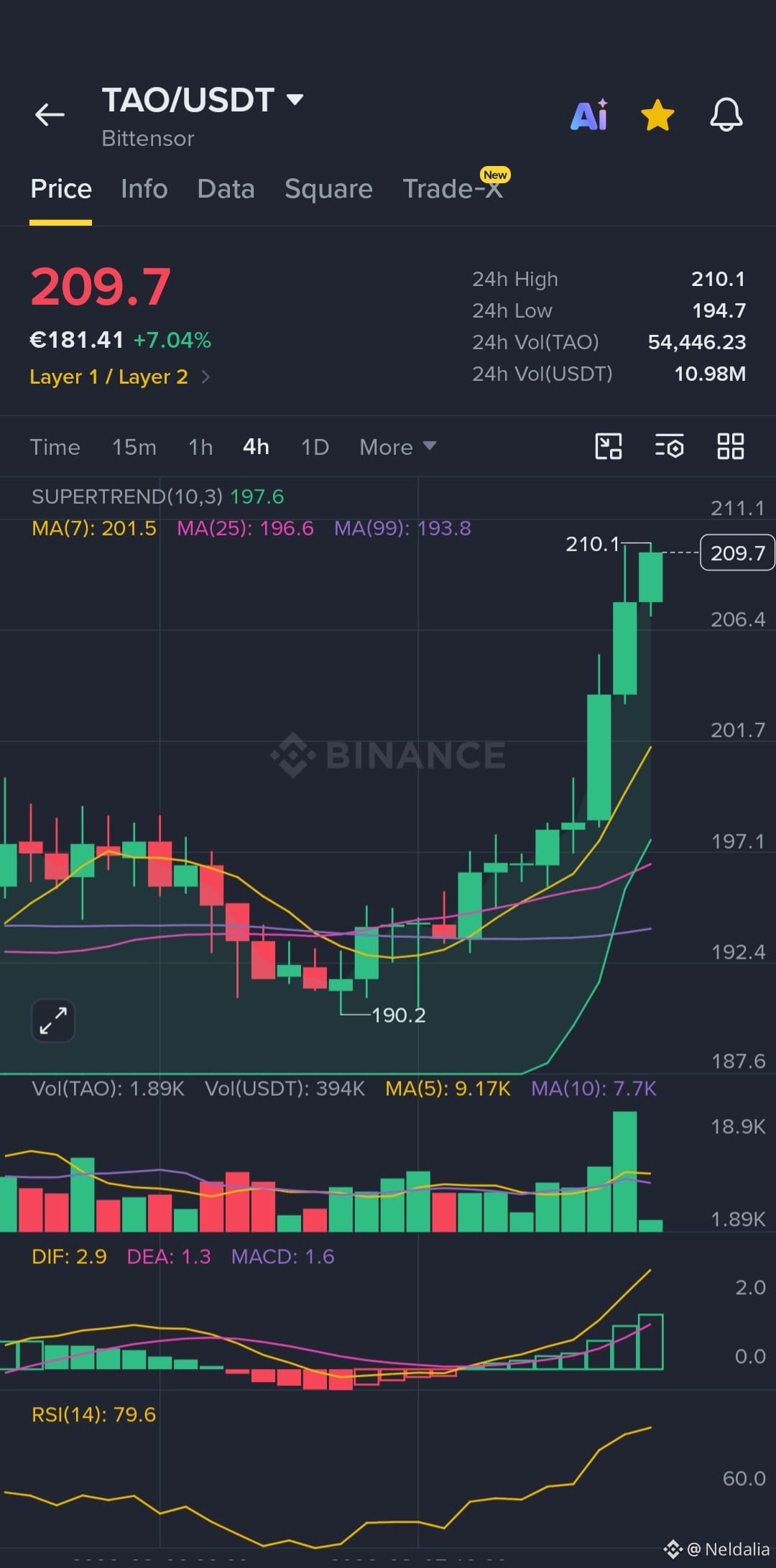Click the 24h Vol(USDT) value 10.98M
This screenshot has width=776, height=1568.
click(x=710, y=374)
